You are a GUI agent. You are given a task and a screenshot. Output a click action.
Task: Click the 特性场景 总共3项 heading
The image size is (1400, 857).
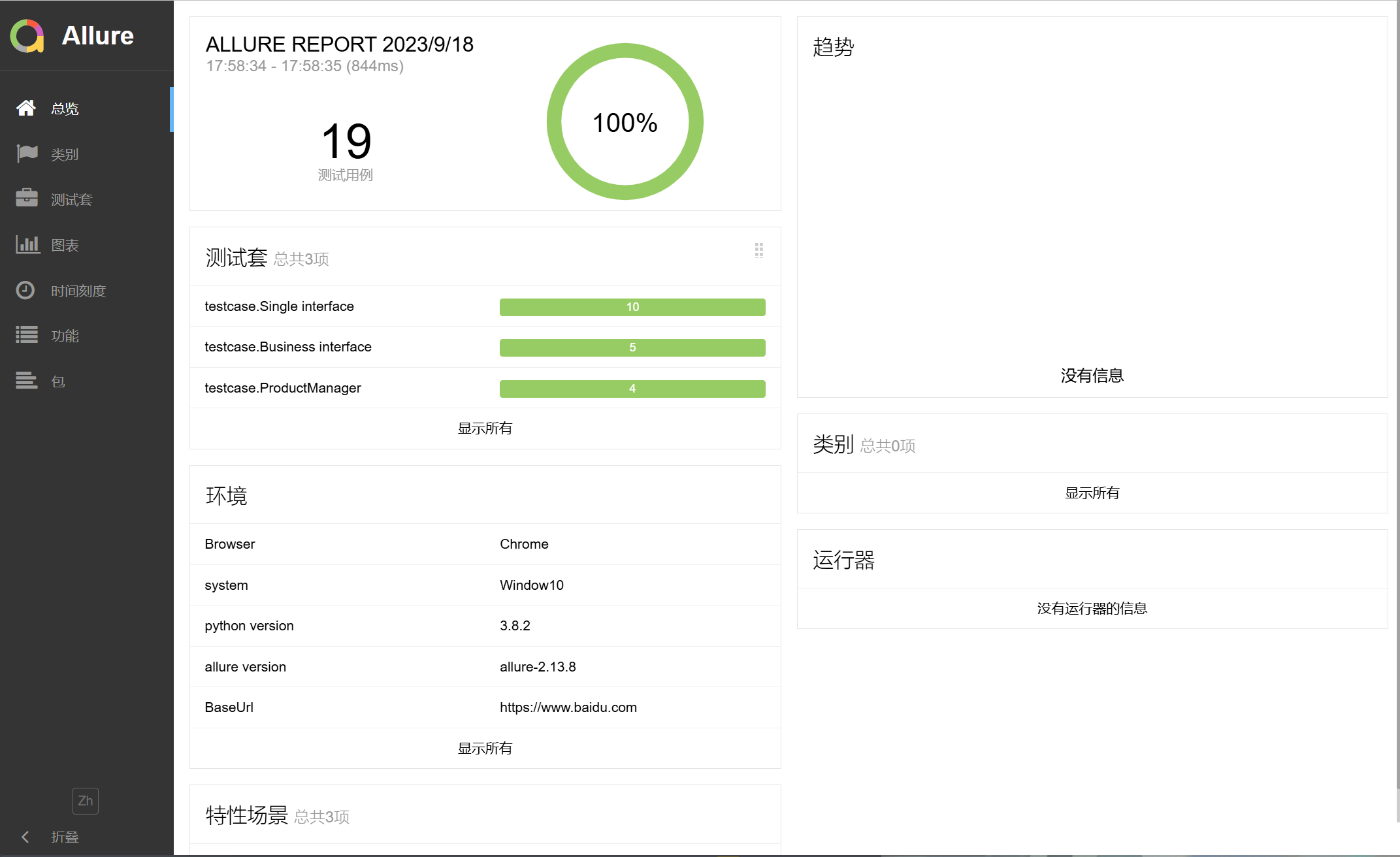277,815
